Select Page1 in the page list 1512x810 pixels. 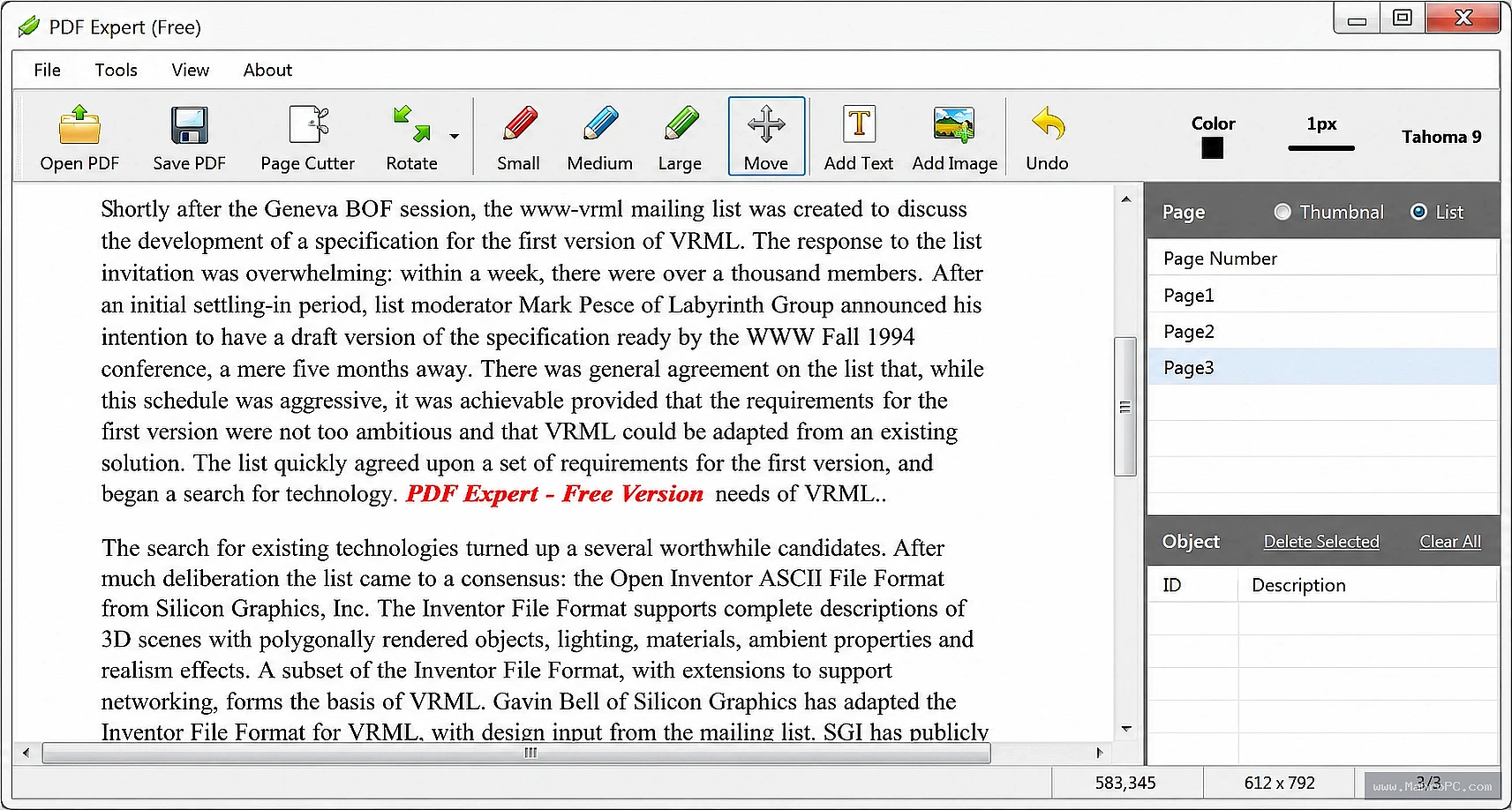click(1322, 295)
